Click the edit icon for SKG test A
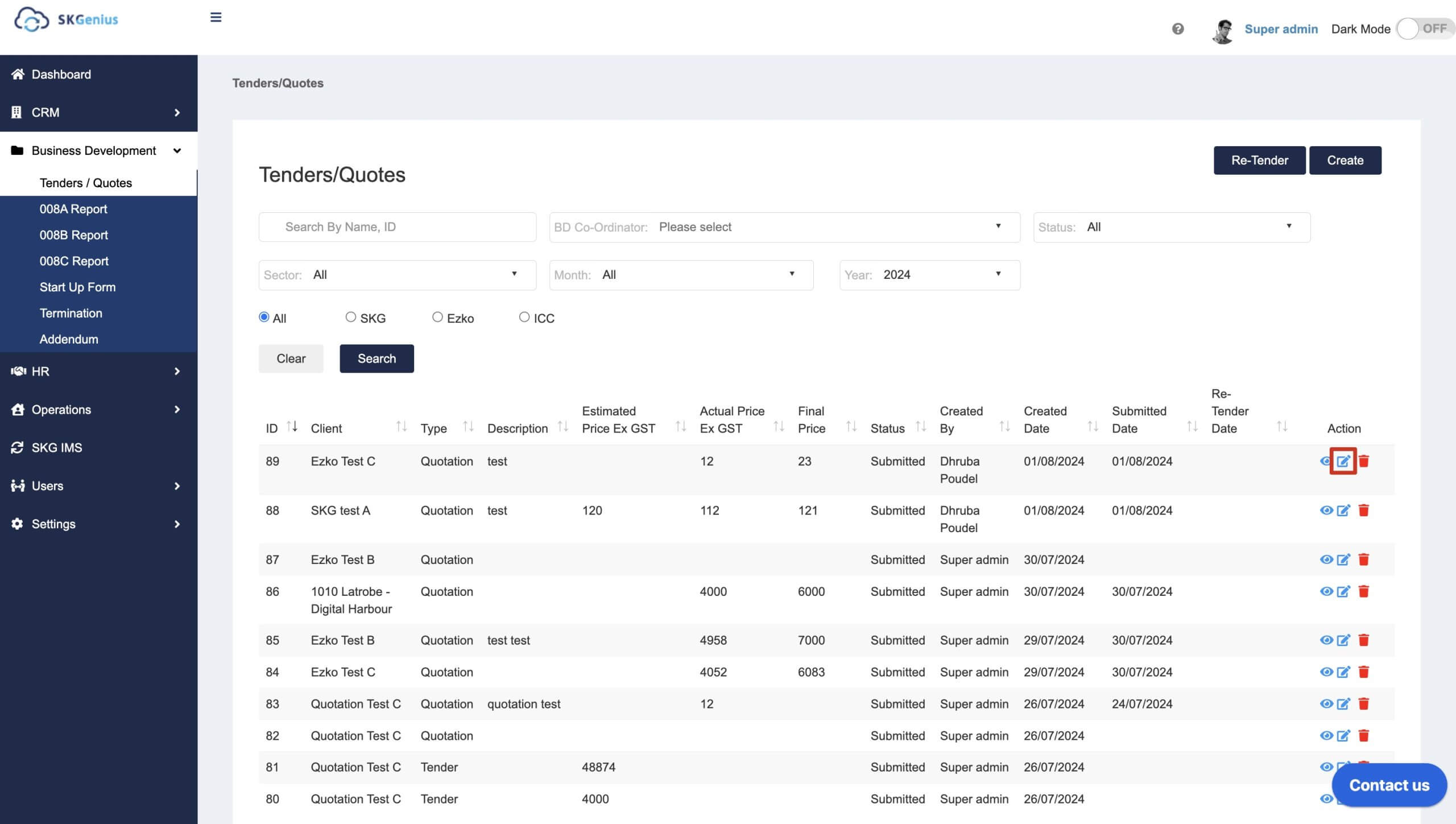Viewport: 1456px width, 824px height. 1344,510
